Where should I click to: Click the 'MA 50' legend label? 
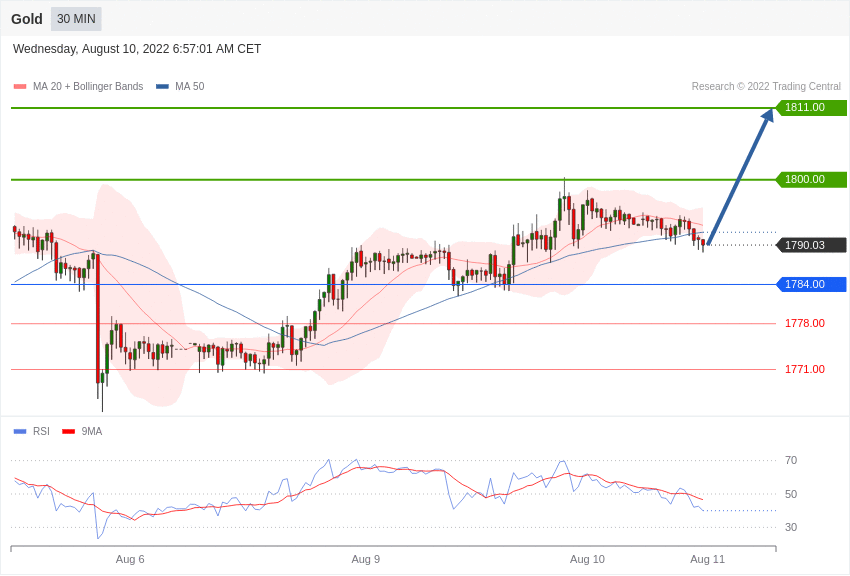tap(190, 87)
